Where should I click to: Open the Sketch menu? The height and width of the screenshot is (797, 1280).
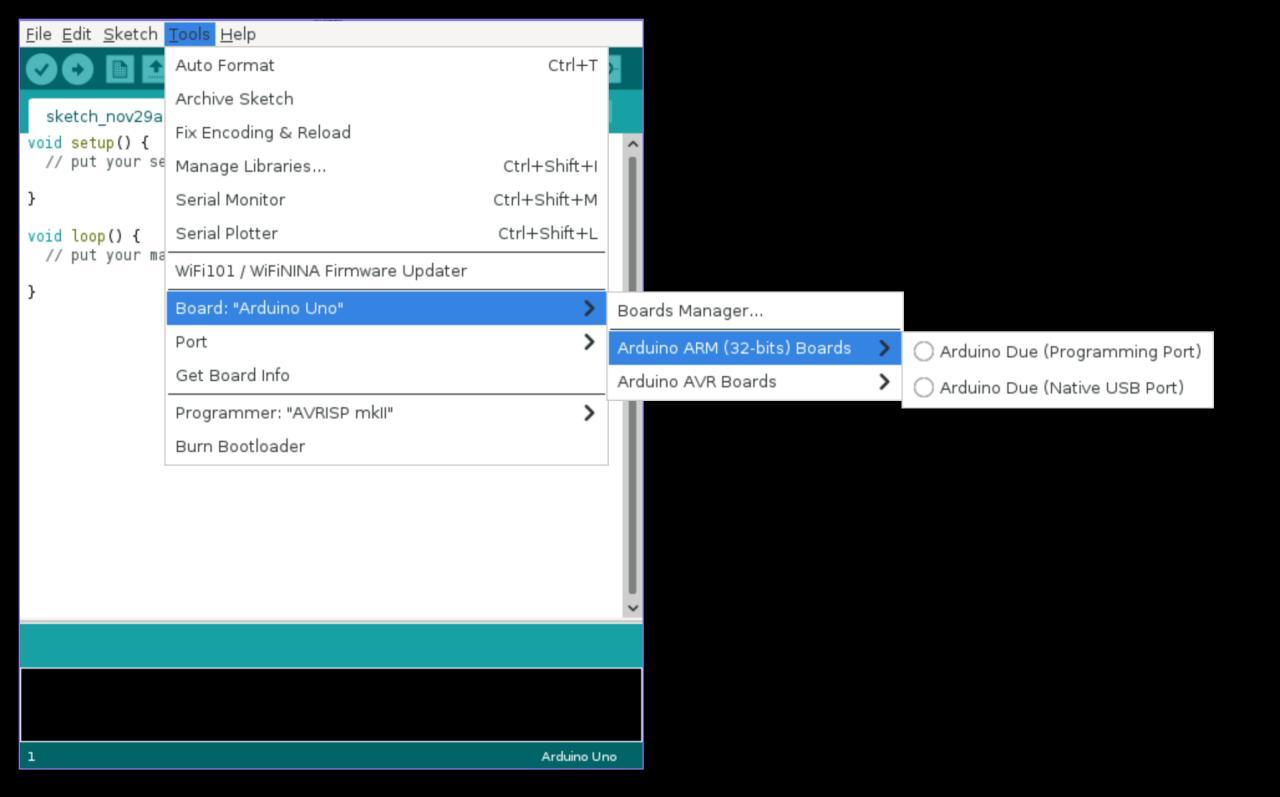pyautogui.click(x=130, y=34)
